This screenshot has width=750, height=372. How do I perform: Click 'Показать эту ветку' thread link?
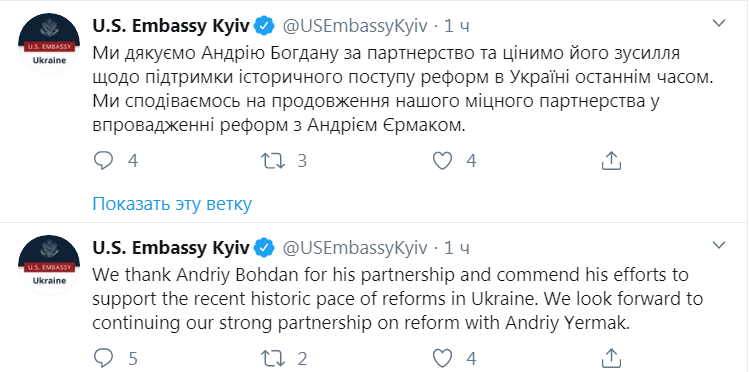pyautogui.click(x=172, y=204)
